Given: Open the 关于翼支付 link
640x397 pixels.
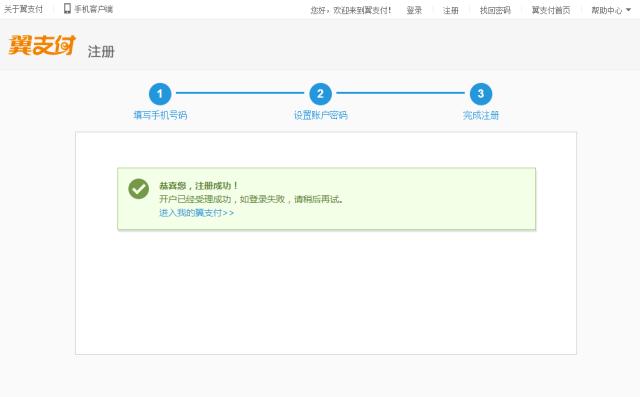Looking at the screenshot, I should (23, 9).
